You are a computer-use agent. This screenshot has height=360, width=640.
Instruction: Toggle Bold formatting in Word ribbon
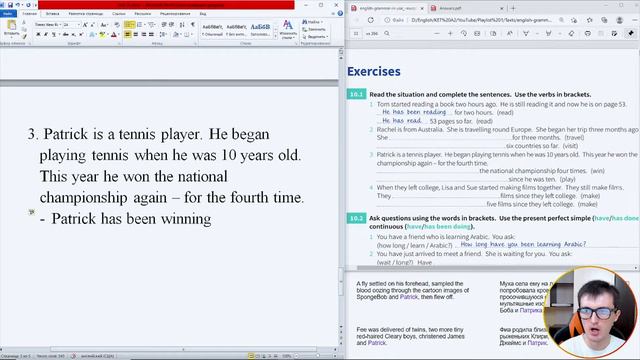(x=38, y=34)
